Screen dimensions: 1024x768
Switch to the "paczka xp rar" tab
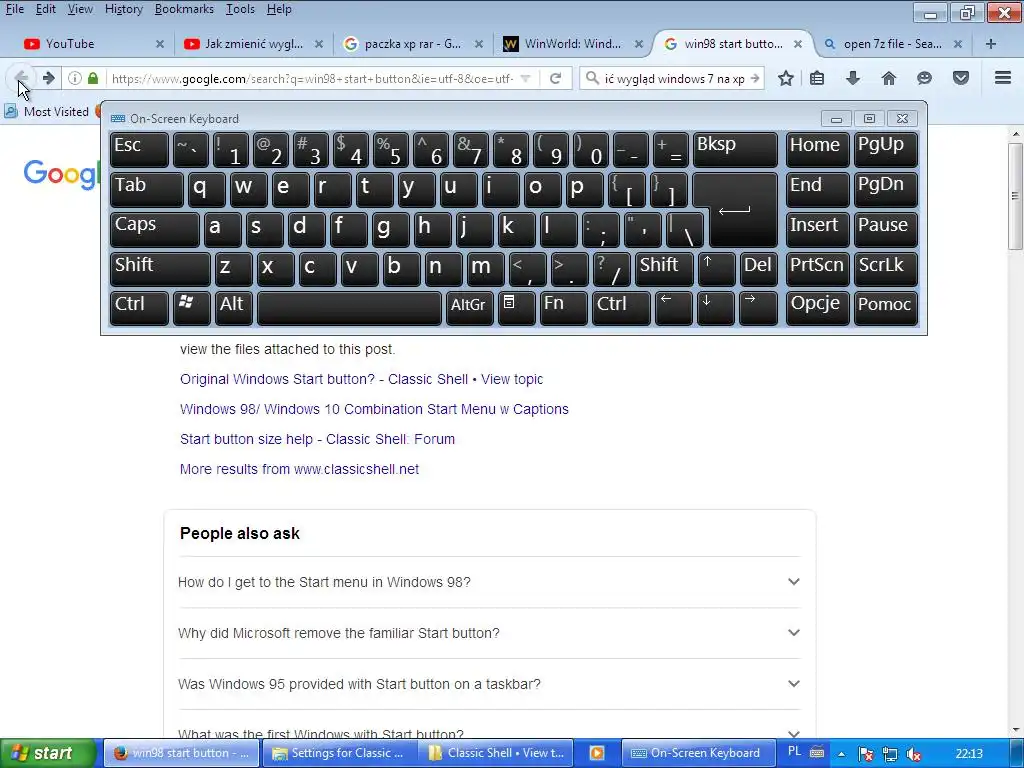413,44
